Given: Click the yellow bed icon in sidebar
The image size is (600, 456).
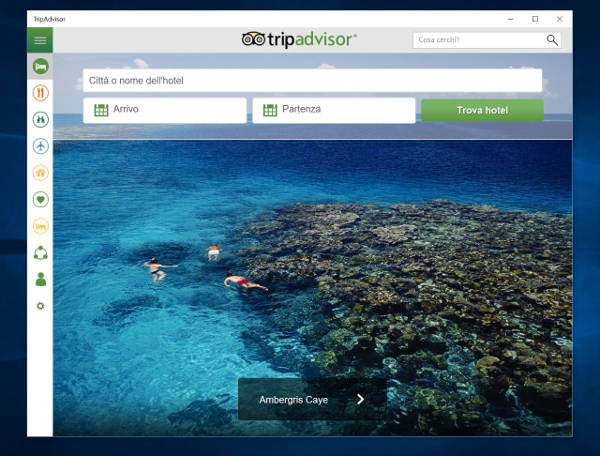Looking at the screenshot, I should (x=40, y=226).
